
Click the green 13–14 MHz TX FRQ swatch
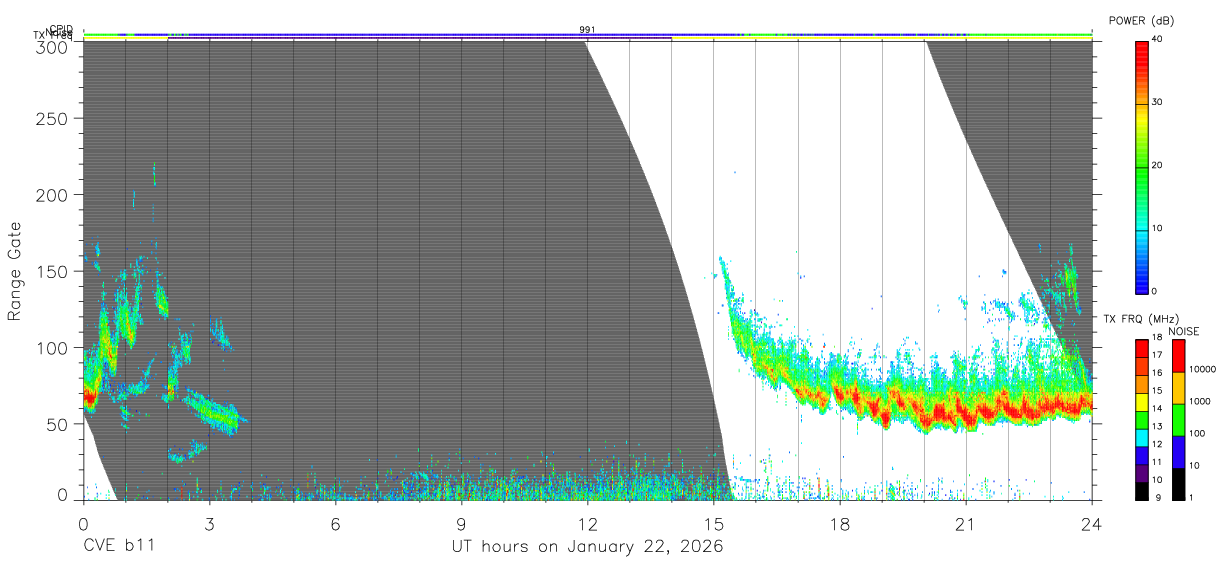pos(1142,419)
